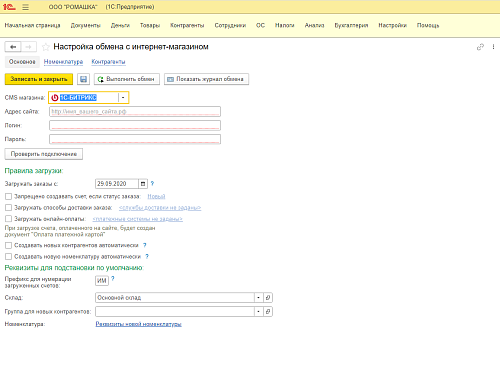This screenshot has height=368, width=500.
Task: Click the Группа для новых контрагентов field
Action: coord(175,312)
